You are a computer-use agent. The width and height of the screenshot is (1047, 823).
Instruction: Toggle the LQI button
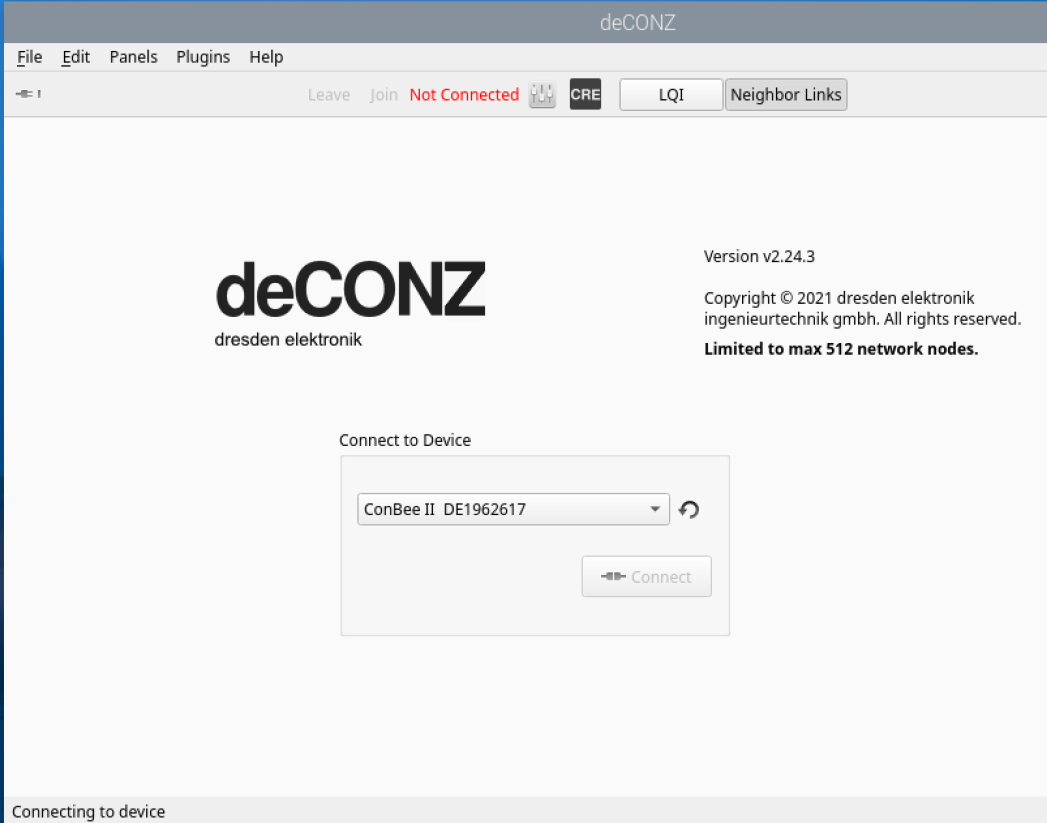point(671,94)
